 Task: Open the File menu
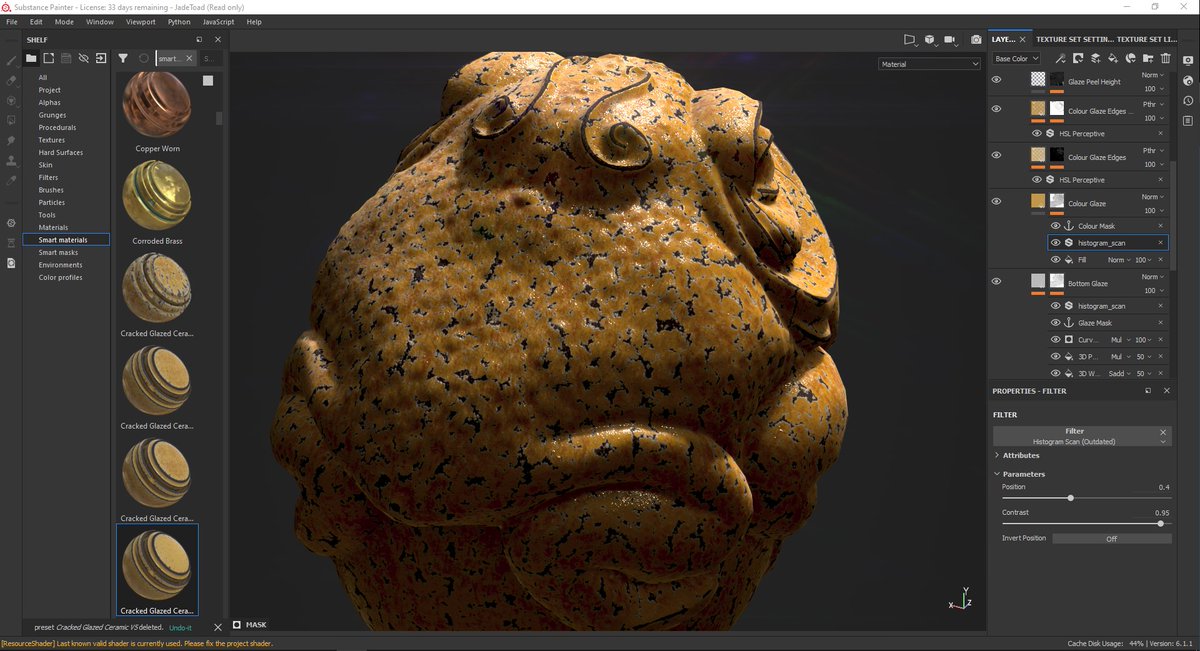pyautogui.click(x=12, y=21)
